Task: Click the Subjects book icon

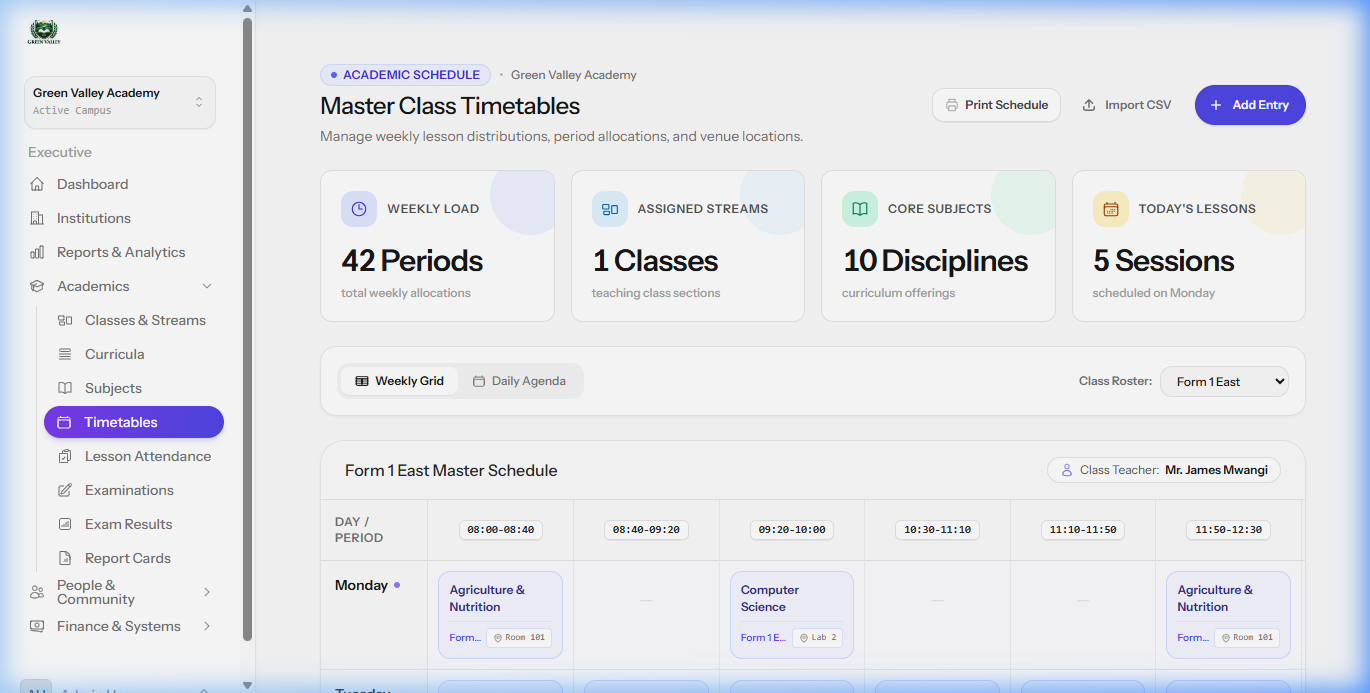Action: coord(65,388)
